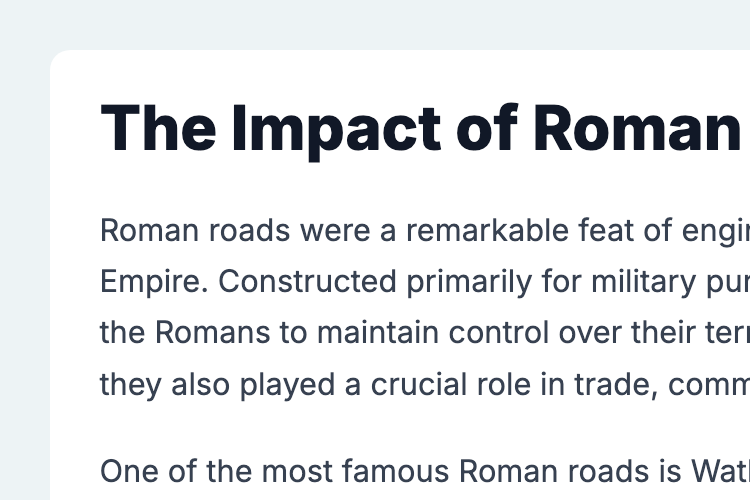The width and height of the screenshot is (750, 500).
Task: Click the word "Roman" in the heading
Action: pyautogui.click(x=638, y=129)
